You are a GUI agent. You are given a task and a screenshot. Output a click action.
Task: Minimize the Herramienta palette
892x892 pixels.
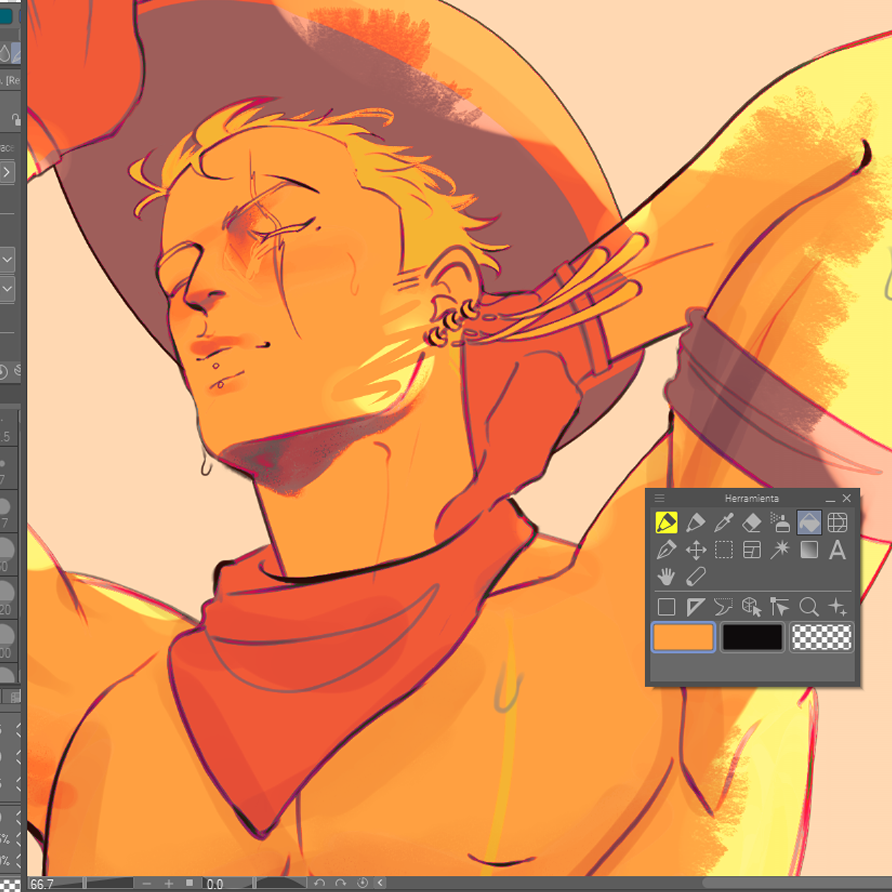(830, 499)
